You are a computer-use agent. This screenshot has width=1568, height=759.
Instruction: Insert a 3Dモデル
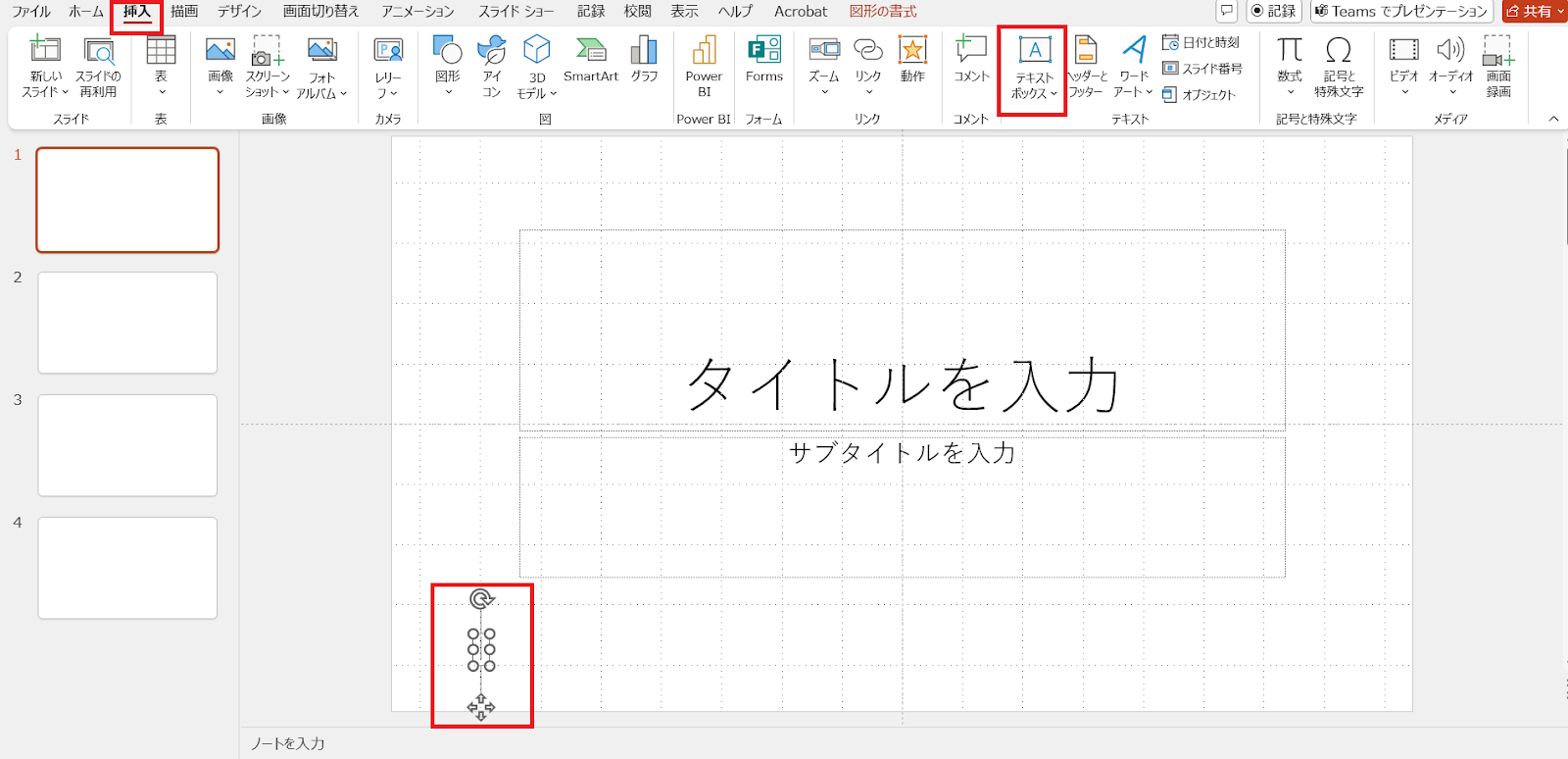click(536, 67)
